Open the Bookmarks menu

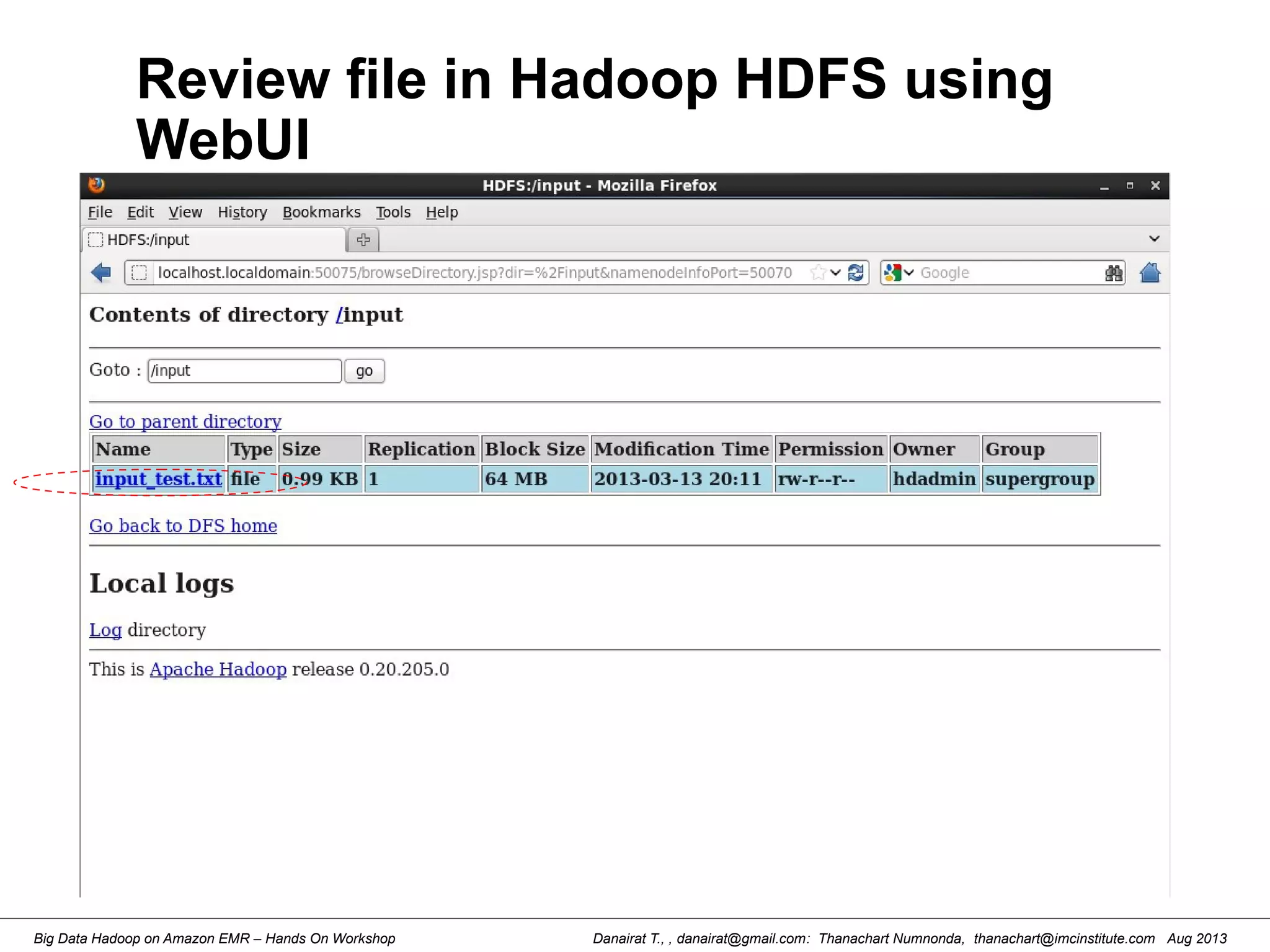[321, 212]
